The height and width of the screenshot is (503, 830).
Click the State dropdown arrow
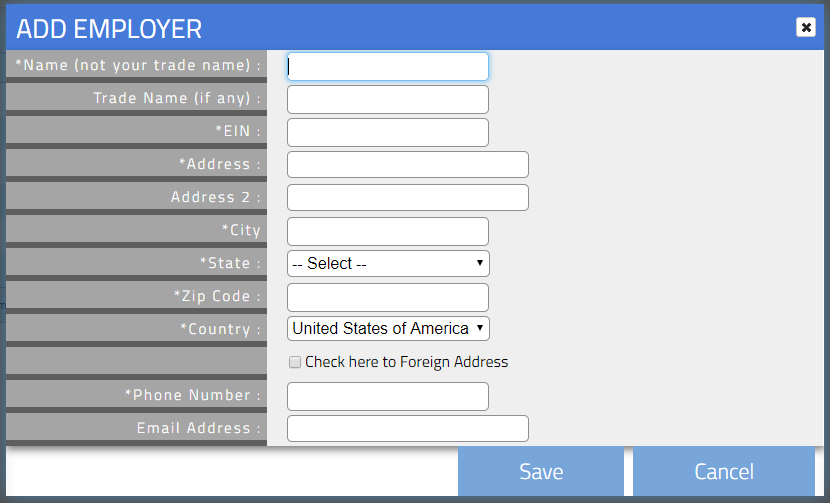481,264
